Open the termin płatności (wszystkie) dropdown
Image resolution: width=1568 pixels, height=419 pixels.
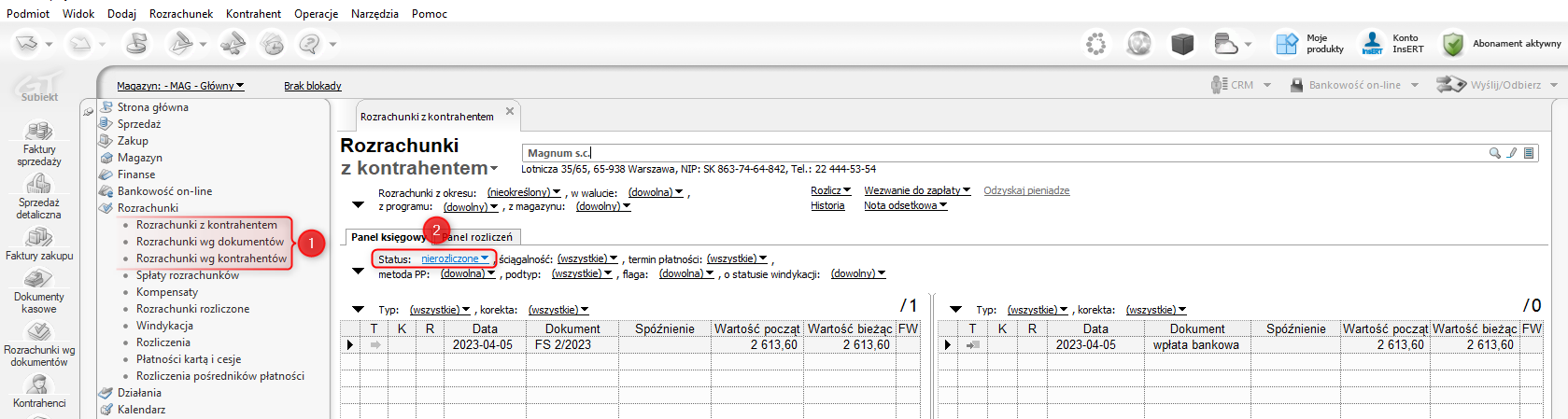(x=737, y=258)
